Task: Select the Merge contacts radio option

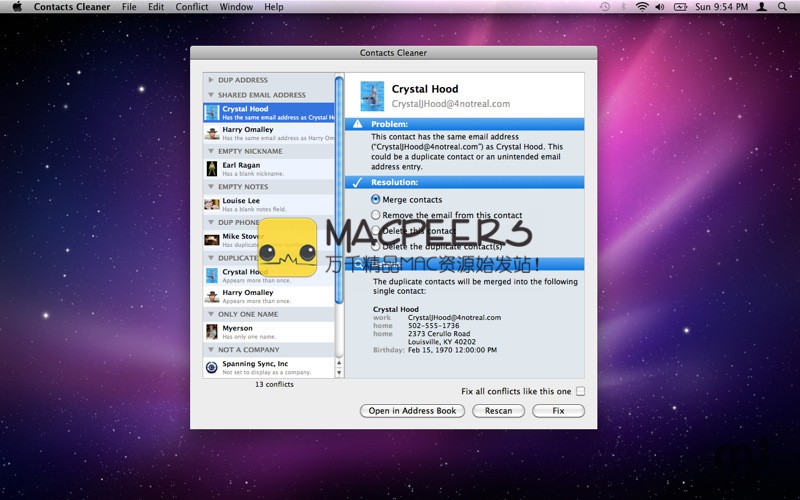Action: tap(376, 200)
